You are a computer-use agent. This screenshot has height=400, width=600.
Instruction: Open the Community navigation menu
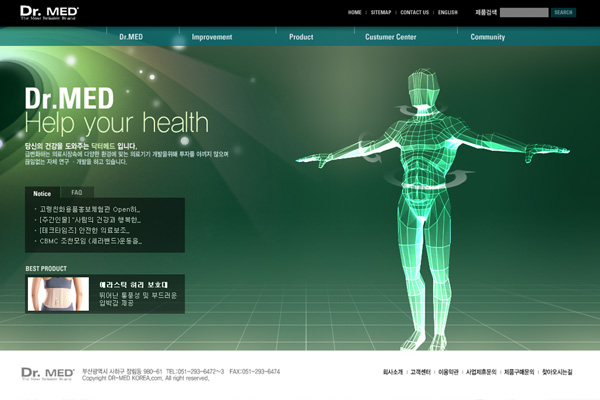click(x=488, y=37)
